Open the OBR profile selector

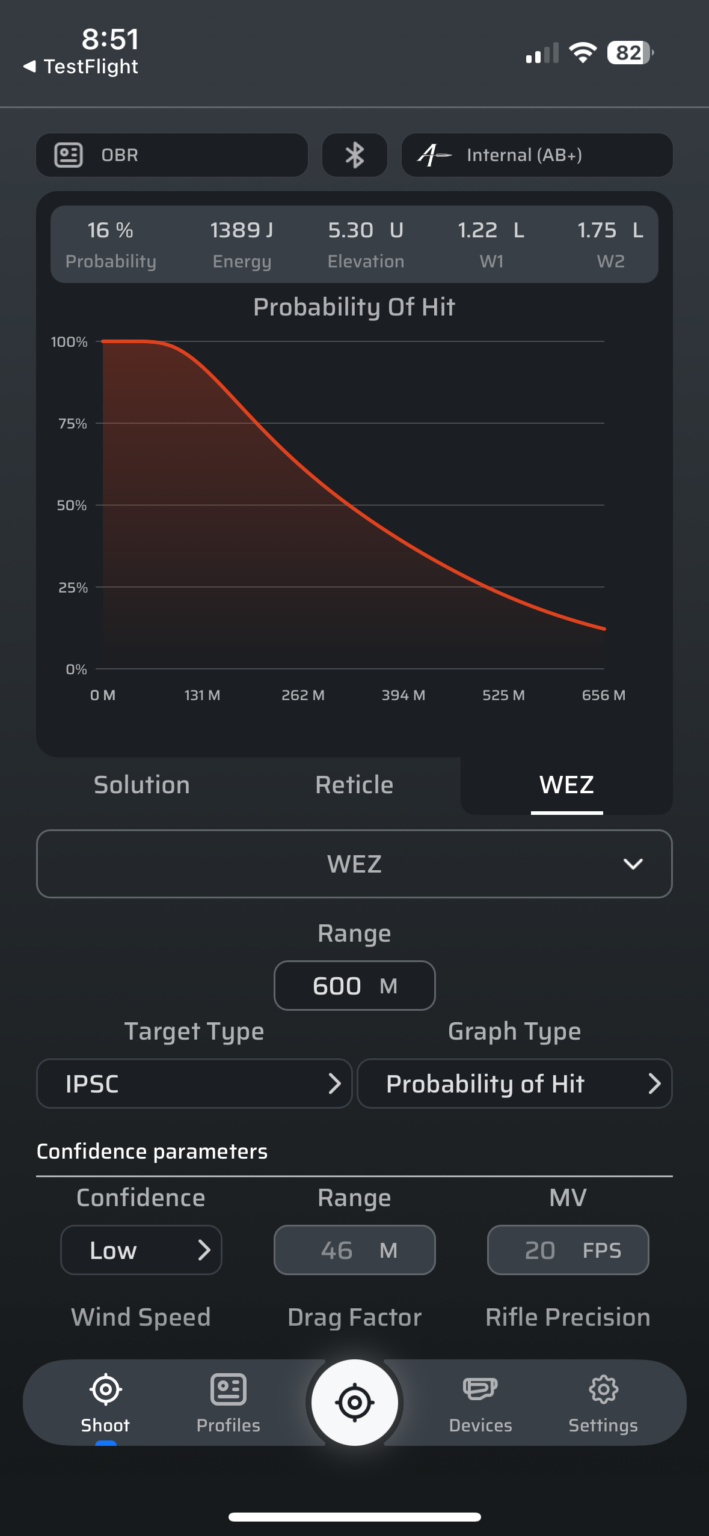click(x=171, y=155)
